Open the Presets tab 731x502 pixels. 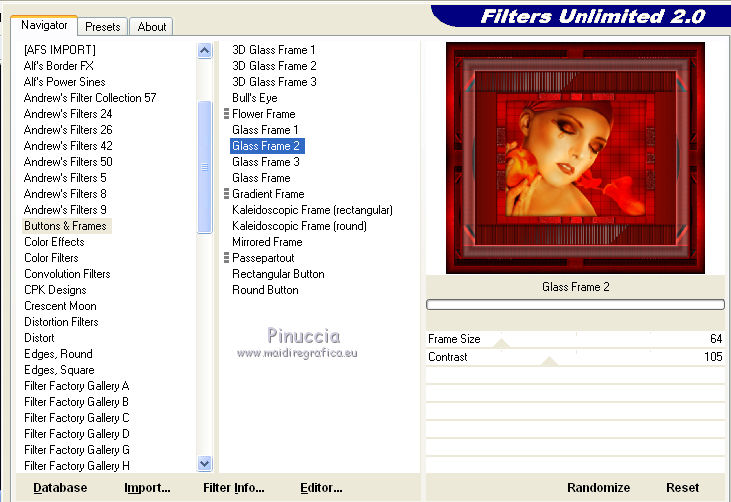click(x=103, y=27)
